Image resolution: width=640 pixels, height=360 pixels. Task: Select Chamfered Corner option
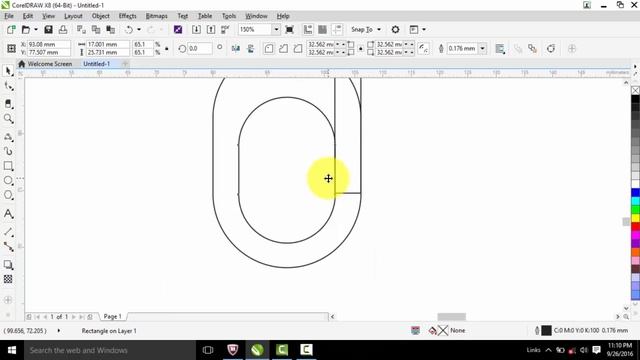coord(298,49)
